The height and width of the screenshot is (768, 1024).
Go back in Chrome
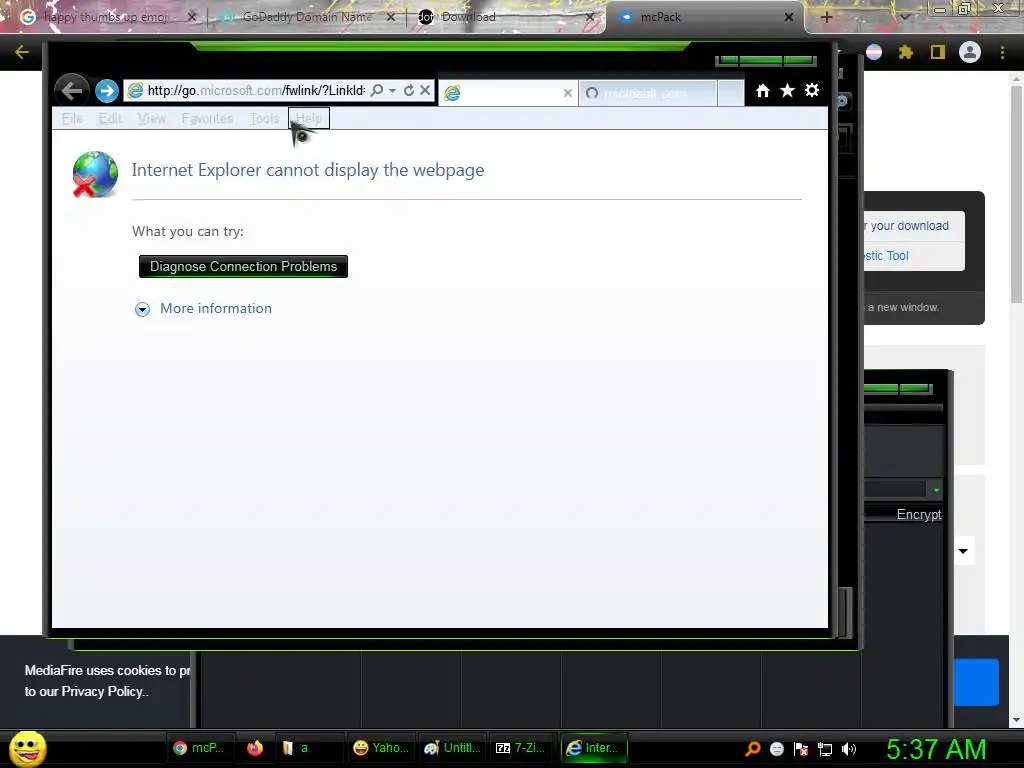coord(22,52)
